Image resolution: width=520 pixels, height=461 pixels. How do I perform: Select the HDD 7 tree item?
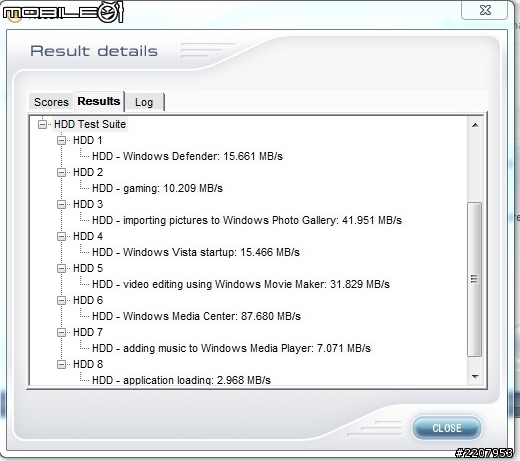[88, 332]
